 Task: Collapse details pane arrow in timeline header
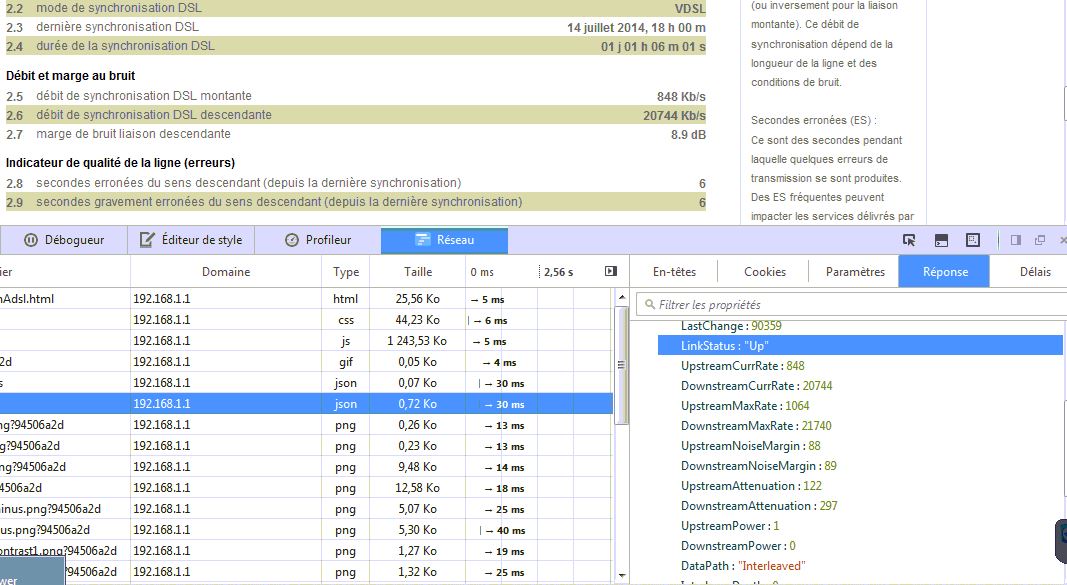[x=611, y=272]
